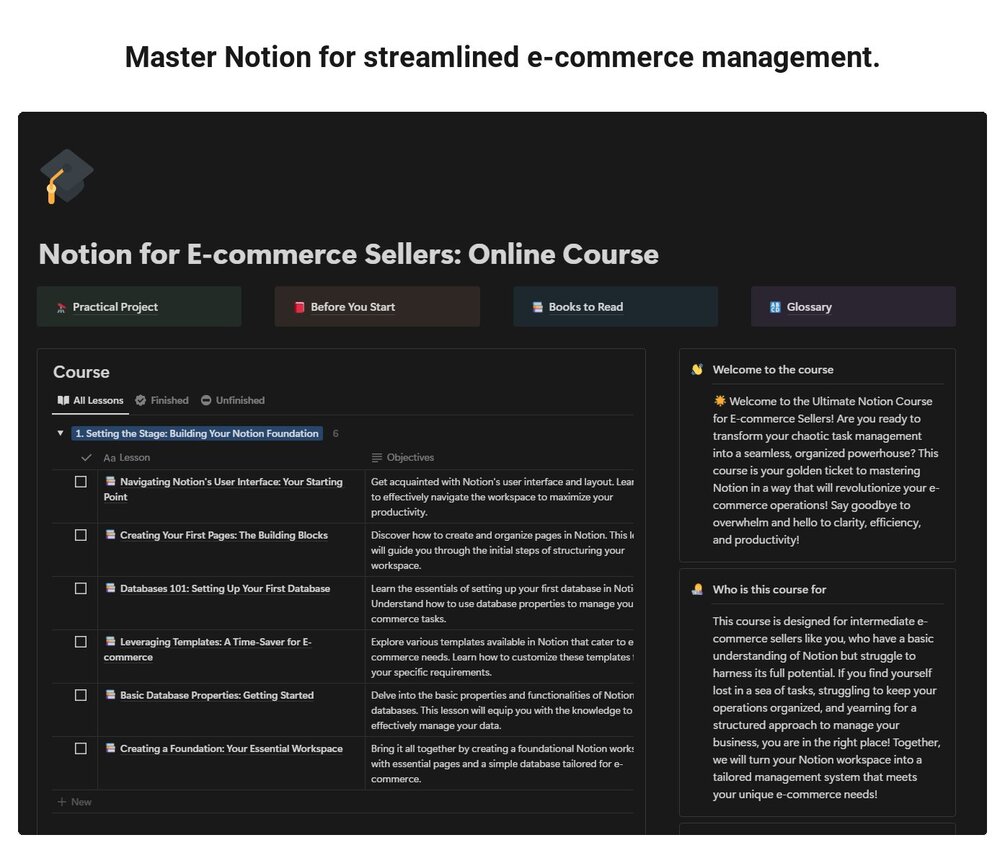Switch to the Unfinished tab
This screenshot has width=1005, height=853.
(233, 401)
